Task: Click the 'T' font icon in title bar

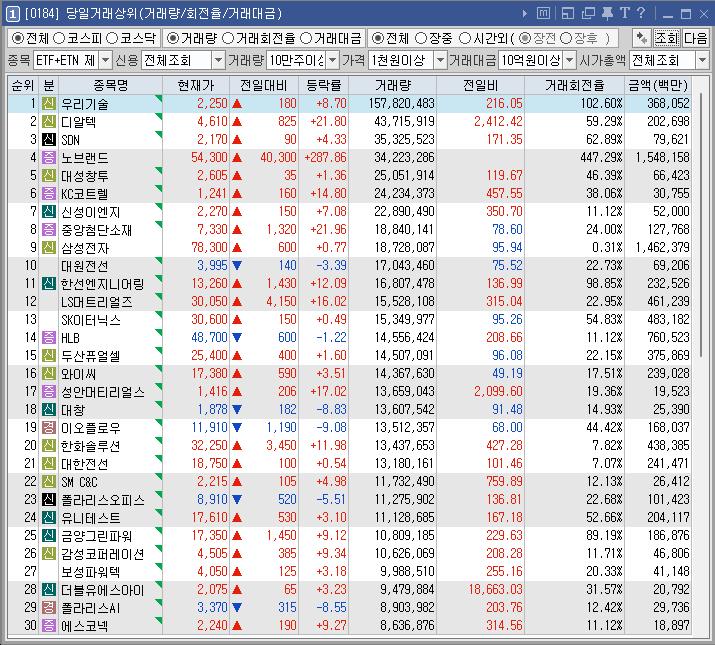Action: pyautogui.click(x=625, y=13)
